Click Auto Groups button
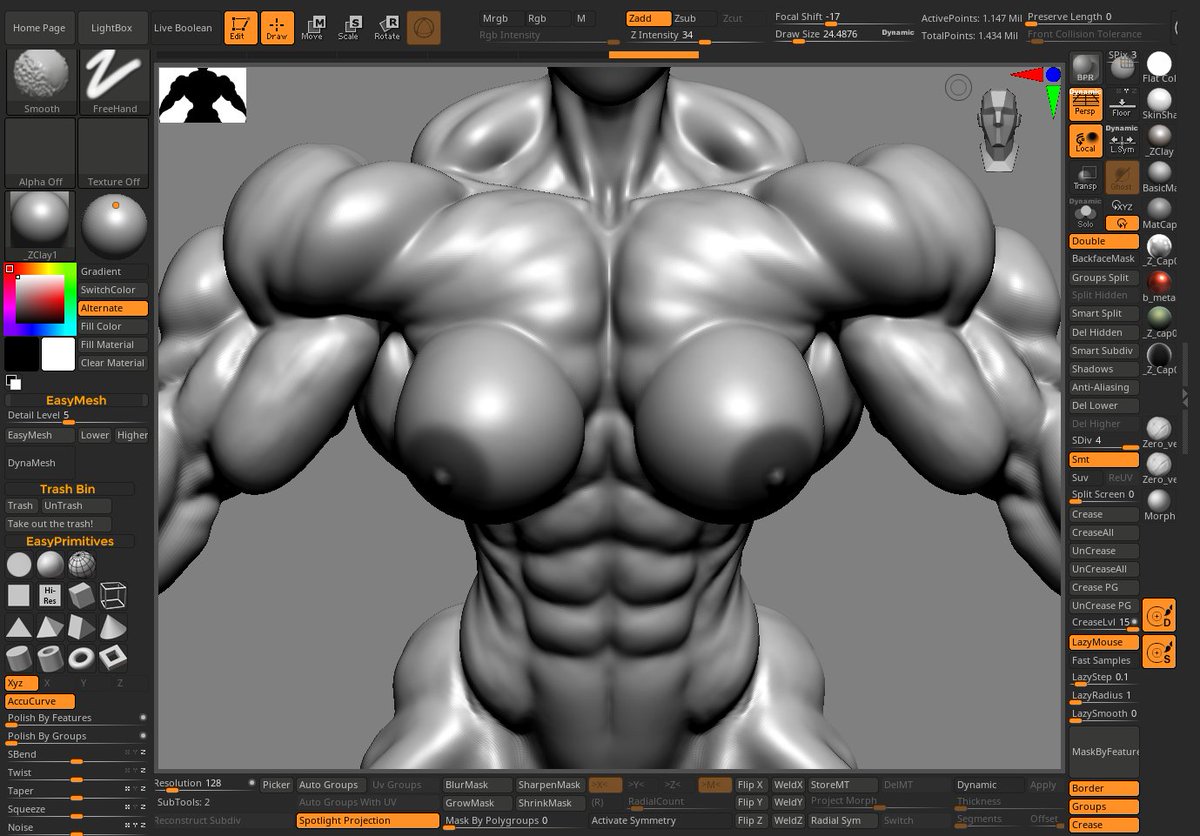The height and width of the screenshot is (836, 1200). click(x=332, y=785)
